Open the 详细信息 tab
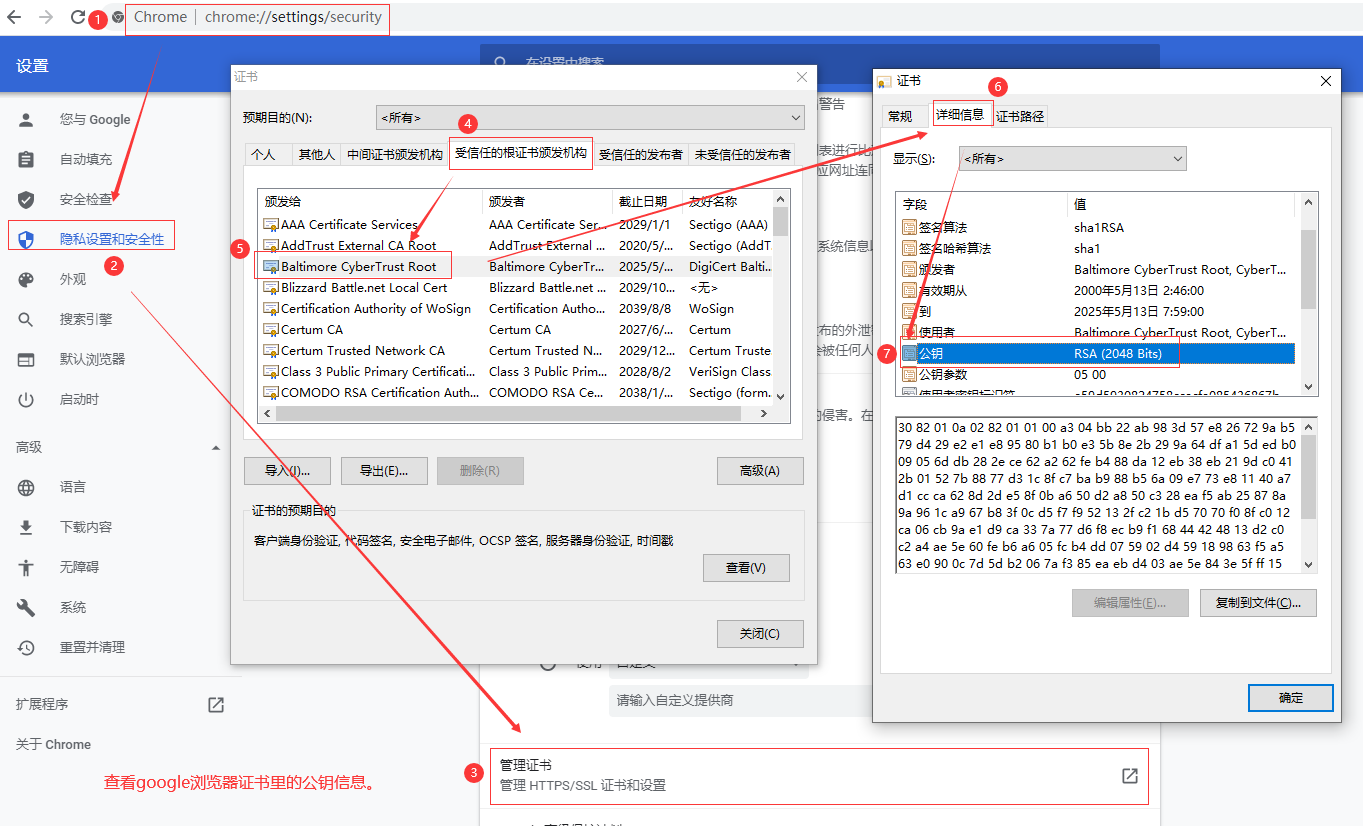The width and height of the screenshot is (1363, 826). [x=960, y=114]
